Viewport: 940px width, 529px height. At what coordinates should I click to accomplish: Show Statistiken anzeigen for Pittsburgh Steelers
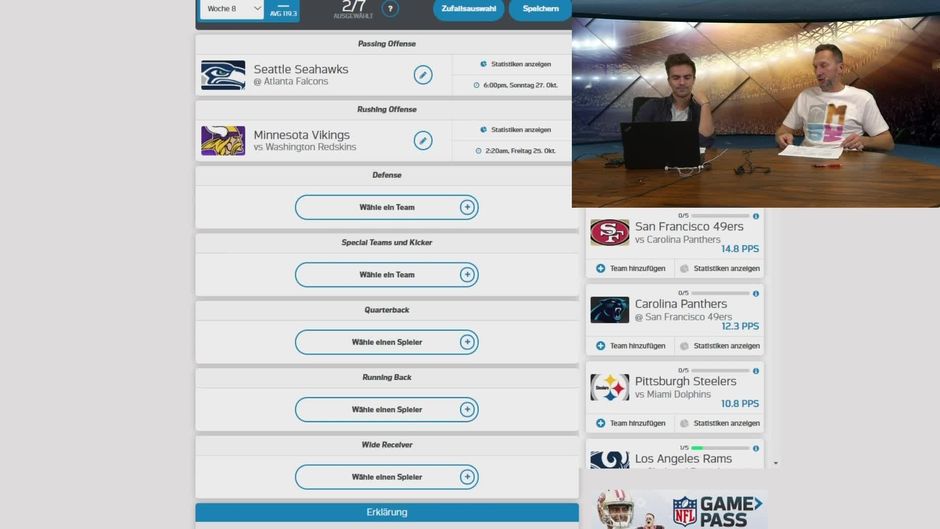720,423
